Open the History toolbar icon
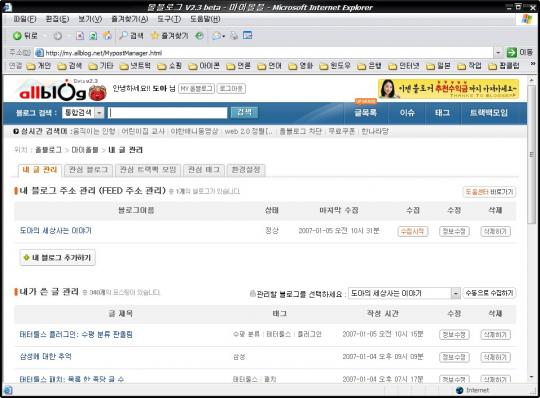540x398 pixels. point(199,35)
